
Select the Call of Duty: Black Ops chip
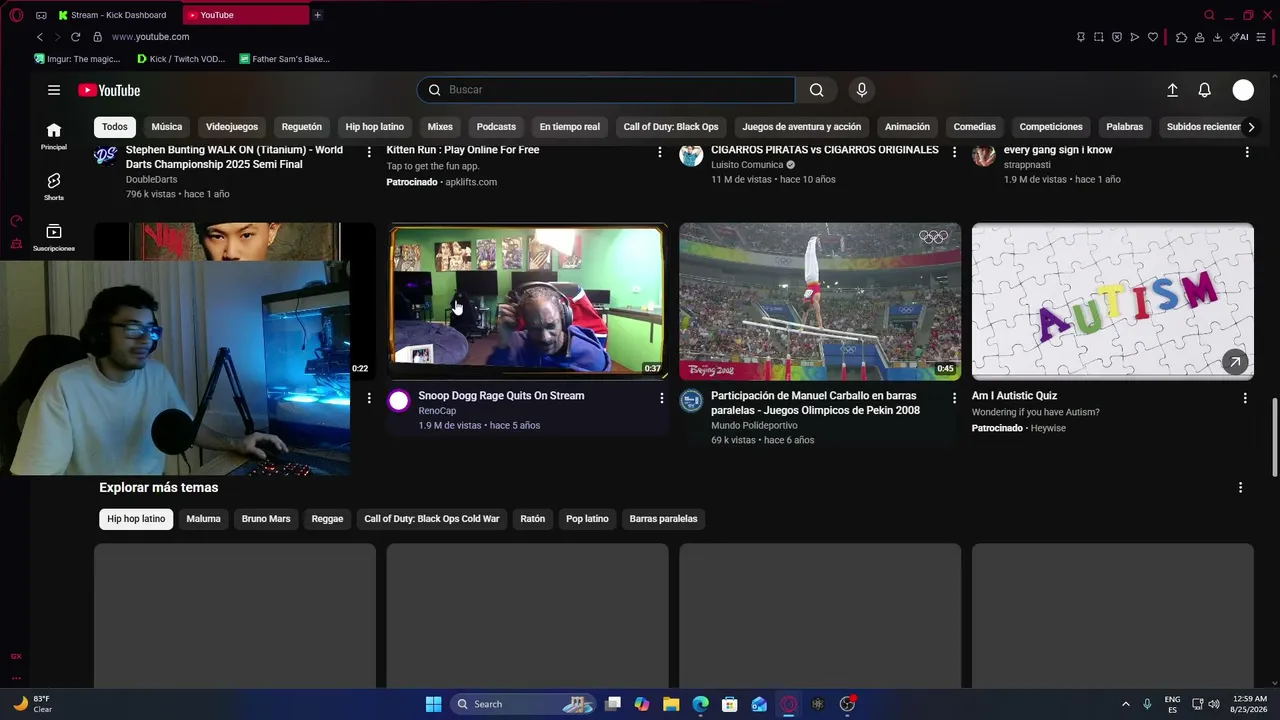point(671,127)
